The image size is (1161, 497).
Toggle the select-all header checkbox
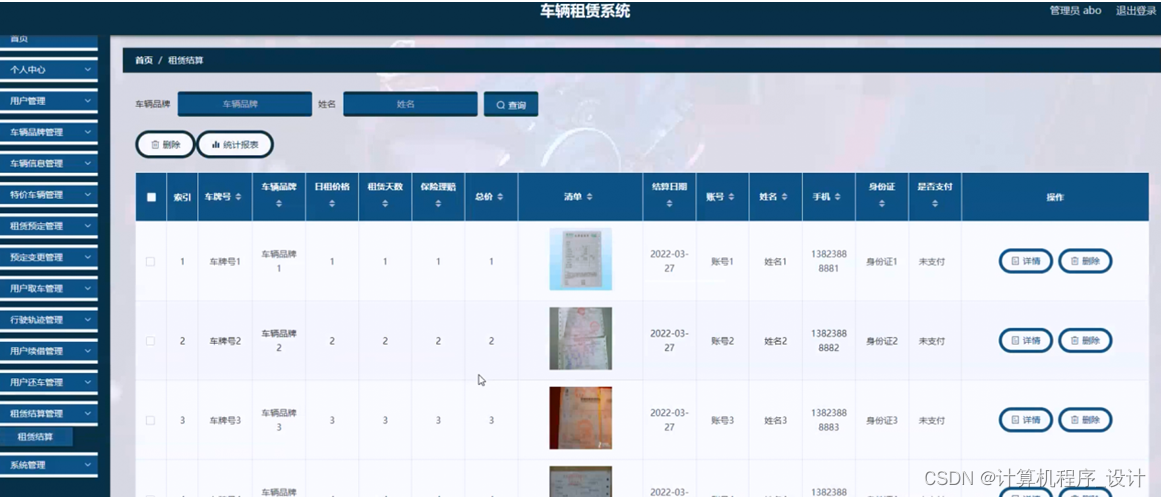151,198
